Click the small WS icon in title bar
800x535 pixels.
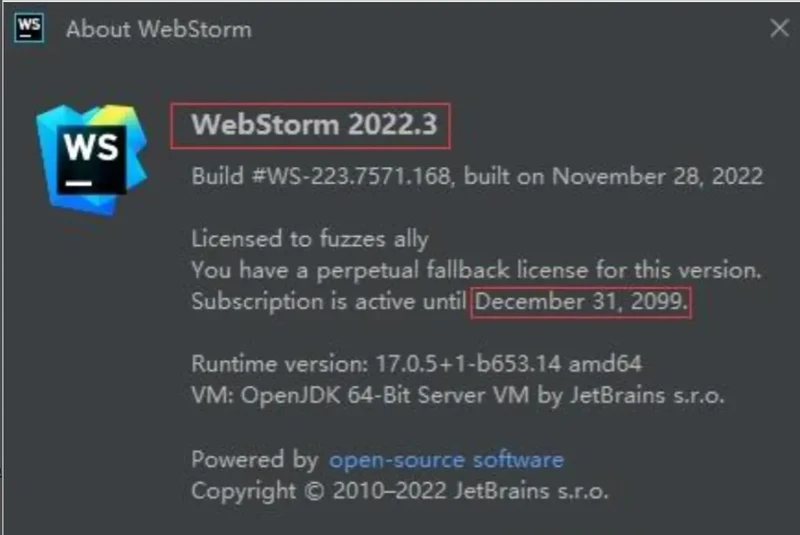[29, 28]
